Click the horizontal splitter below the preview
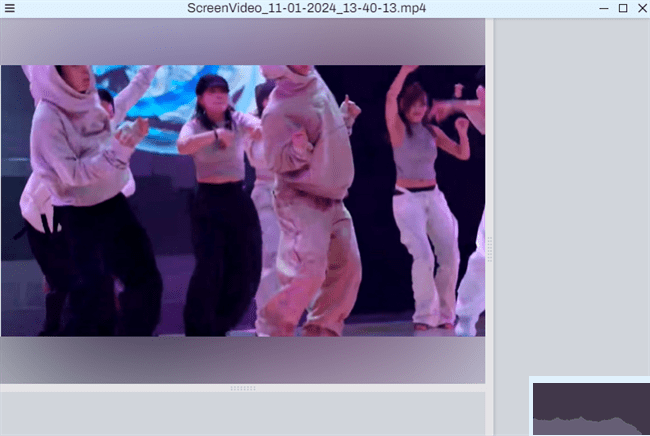 [x=243, y=388]
